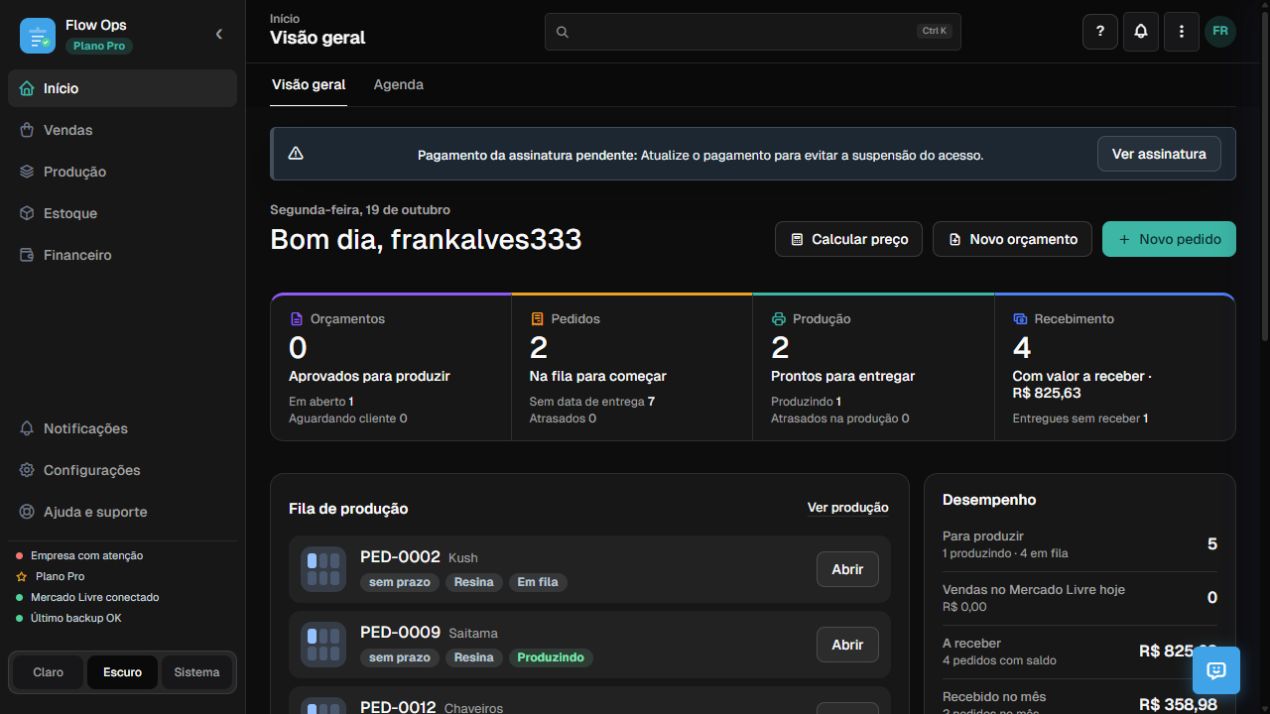Click the Produzindo tag on PED-0009
Viewport: 1270px width, 714px height.
(550, 658)
